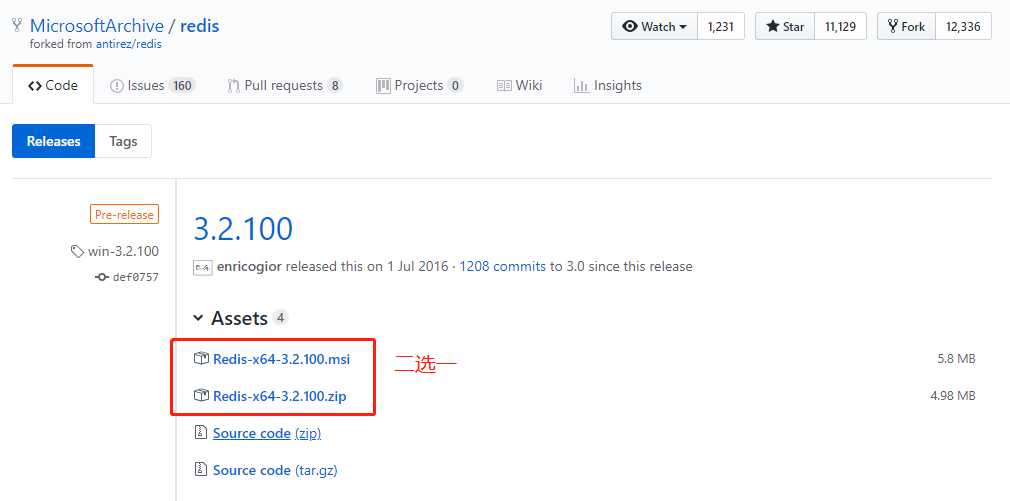Click the Issues tab alert icon
1010x501 pixels.
(x=117, y=86)
